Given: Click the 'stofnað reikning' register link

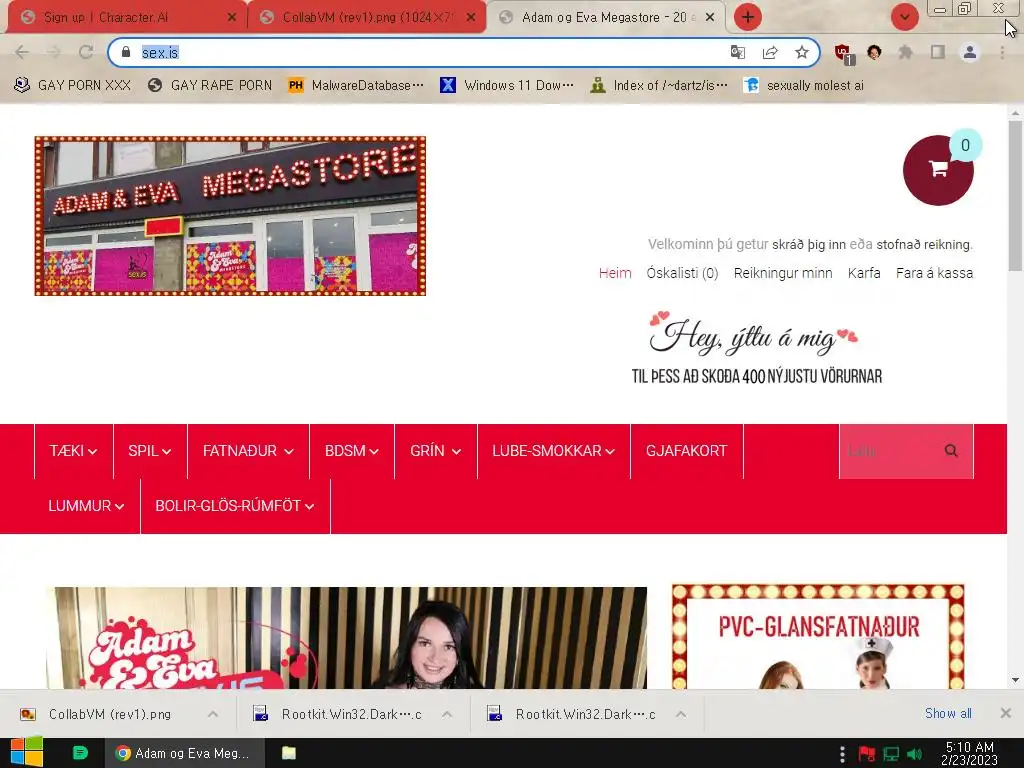Looking at the screenshot, I should click(923, 244).
